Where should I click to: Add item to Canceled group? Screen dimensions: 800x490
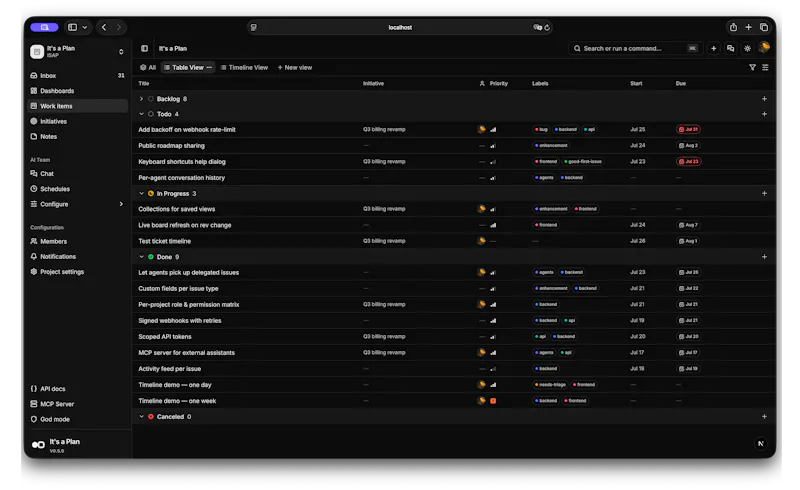764,417
